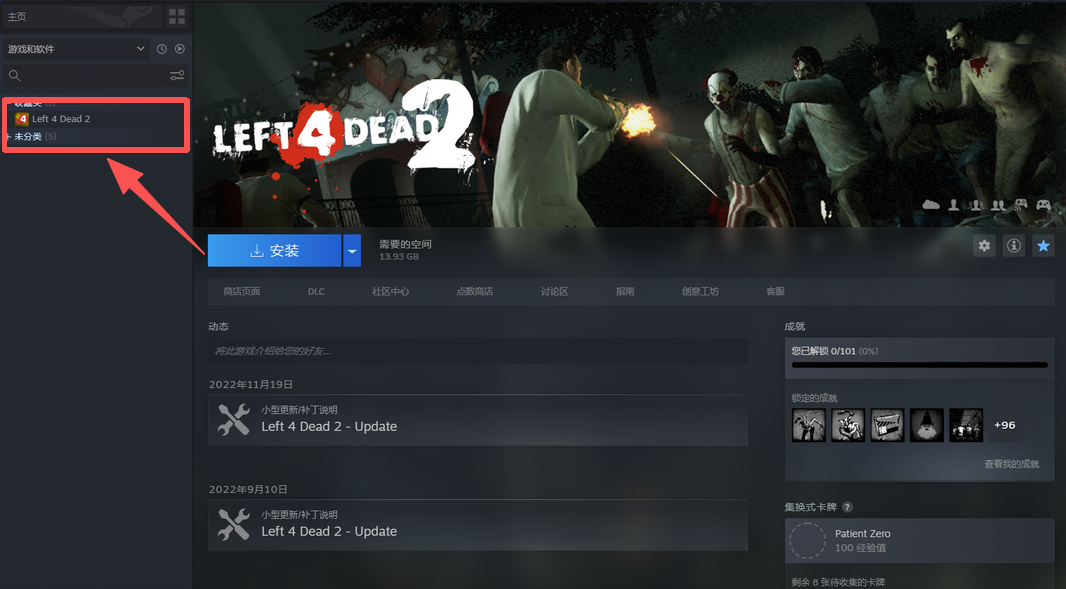This screenshot has width=1066, height=589.
Task: Click trading cards help question mark
Action: click(x=847, y=507)
